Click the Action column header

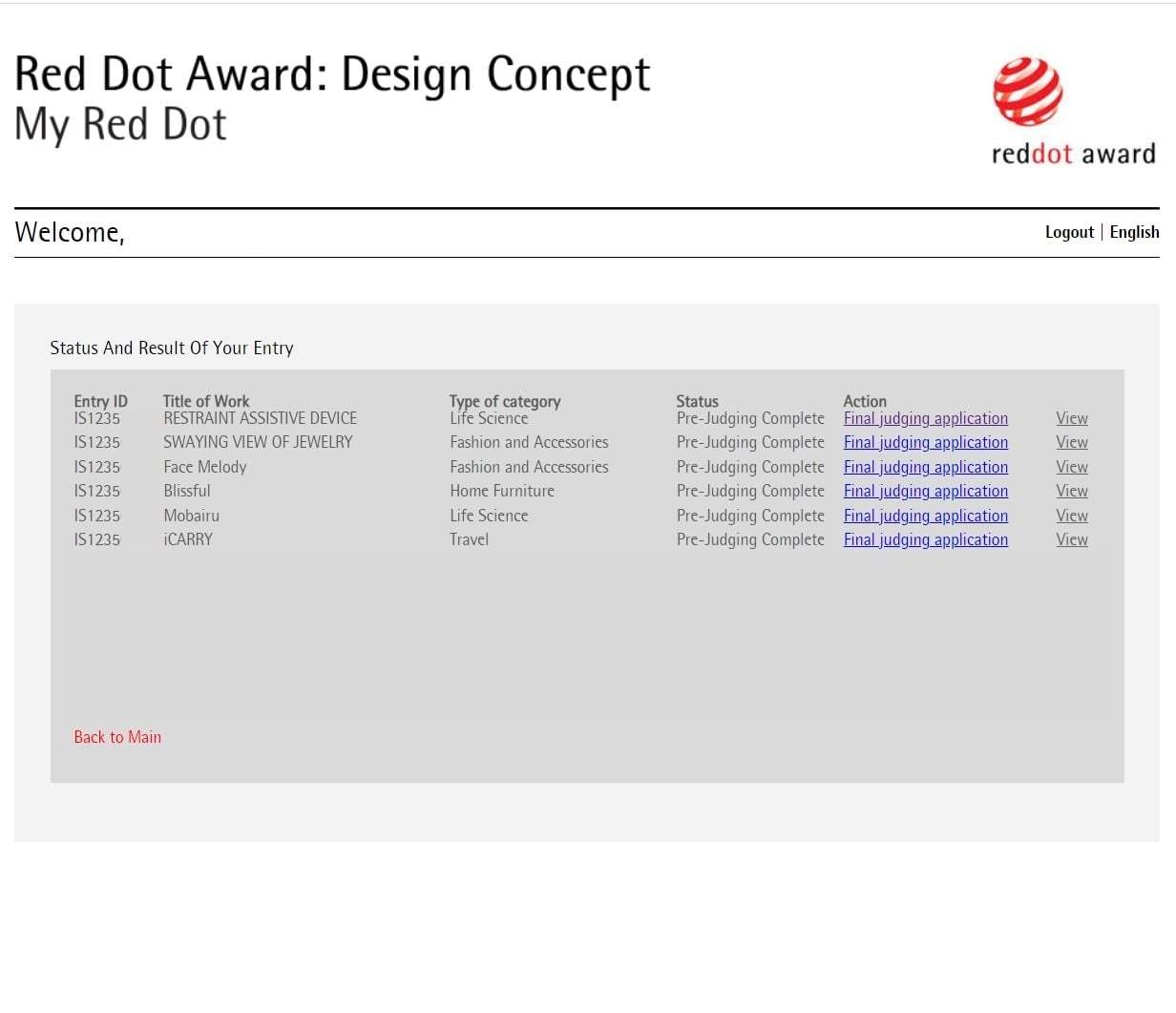click(x=865, y=401)
